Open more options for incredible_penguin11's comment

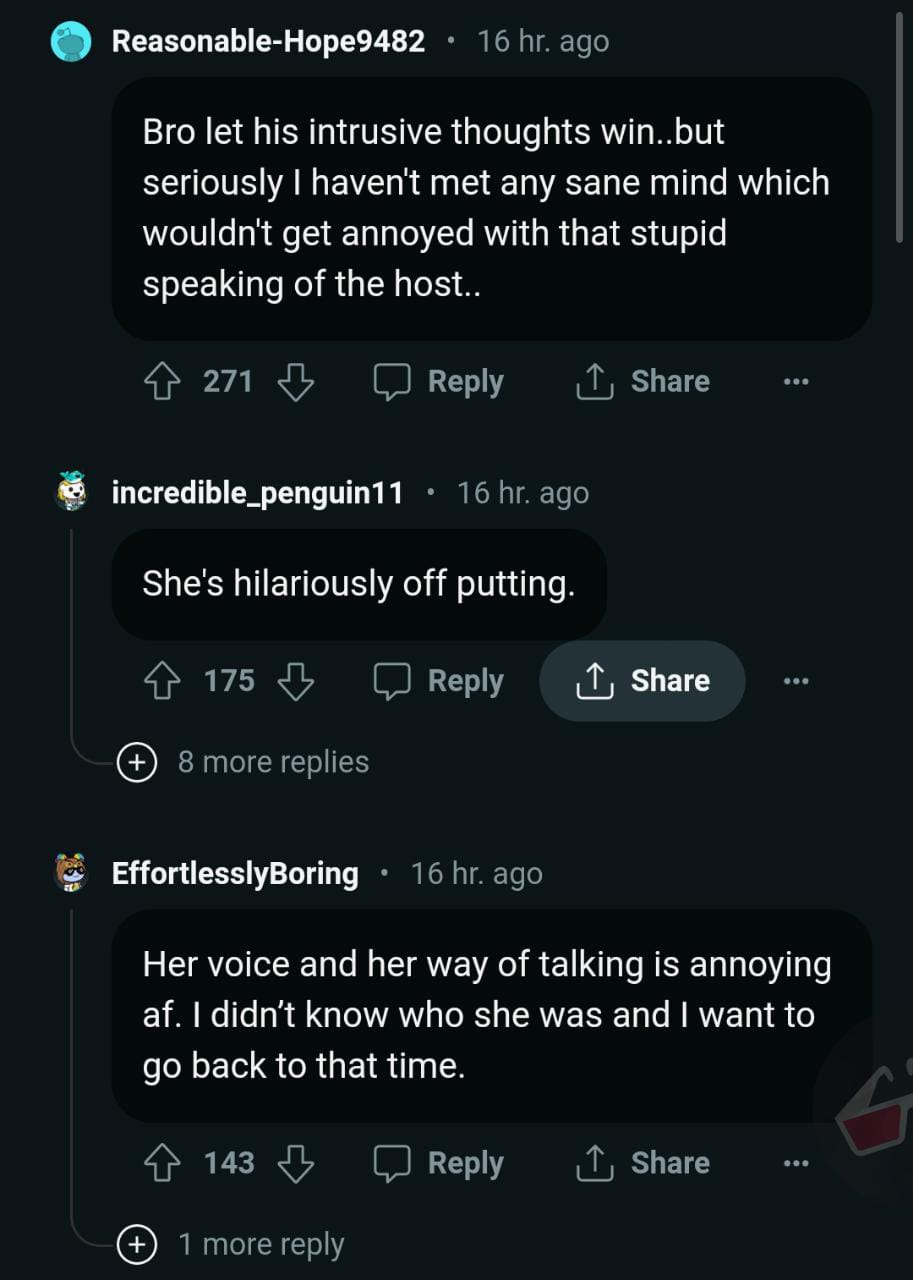pyautogui.click(x=795, y=681)
